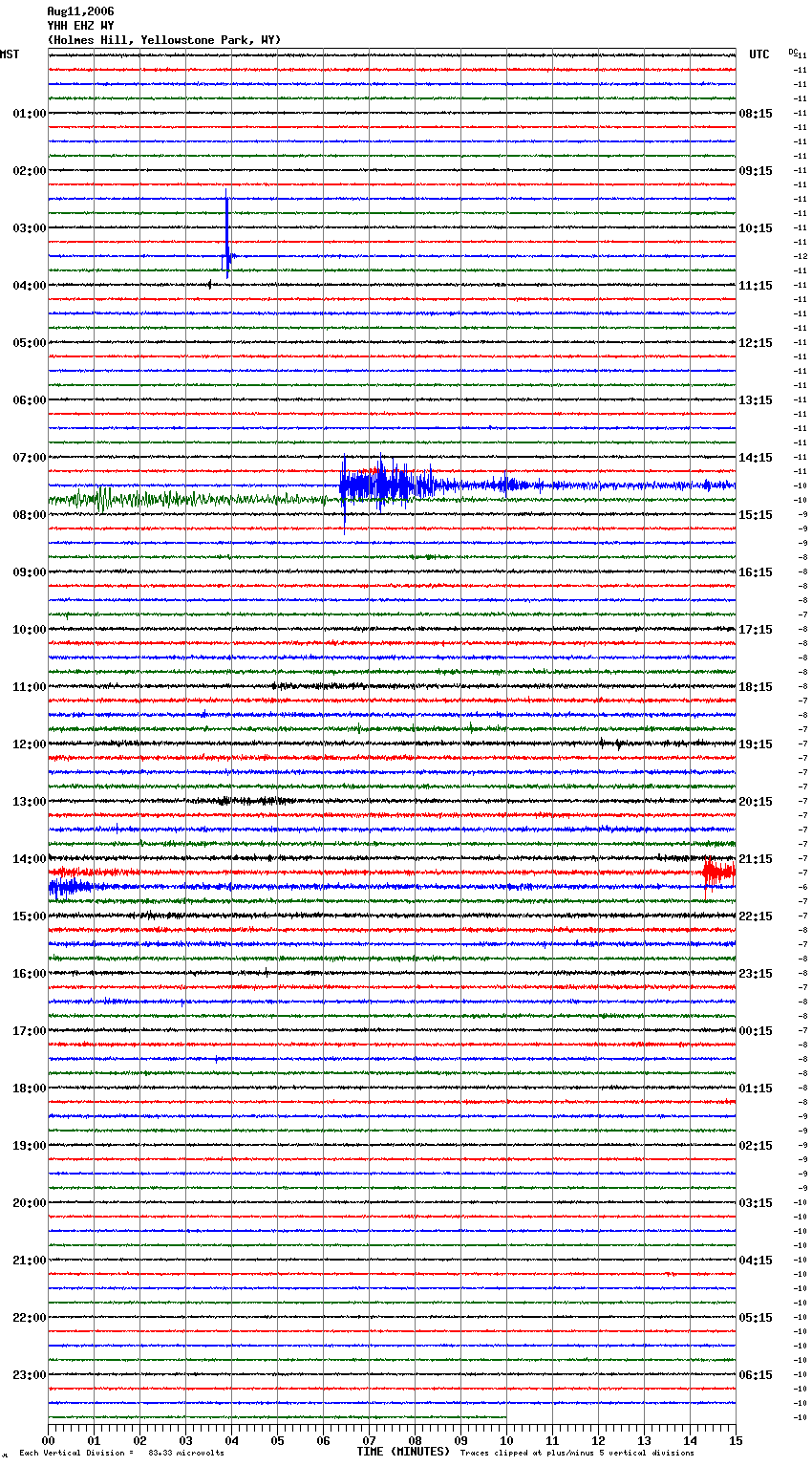Click minute 05 on the bottom axis
Screen dimensions: 812x1466
(277, 1439)
